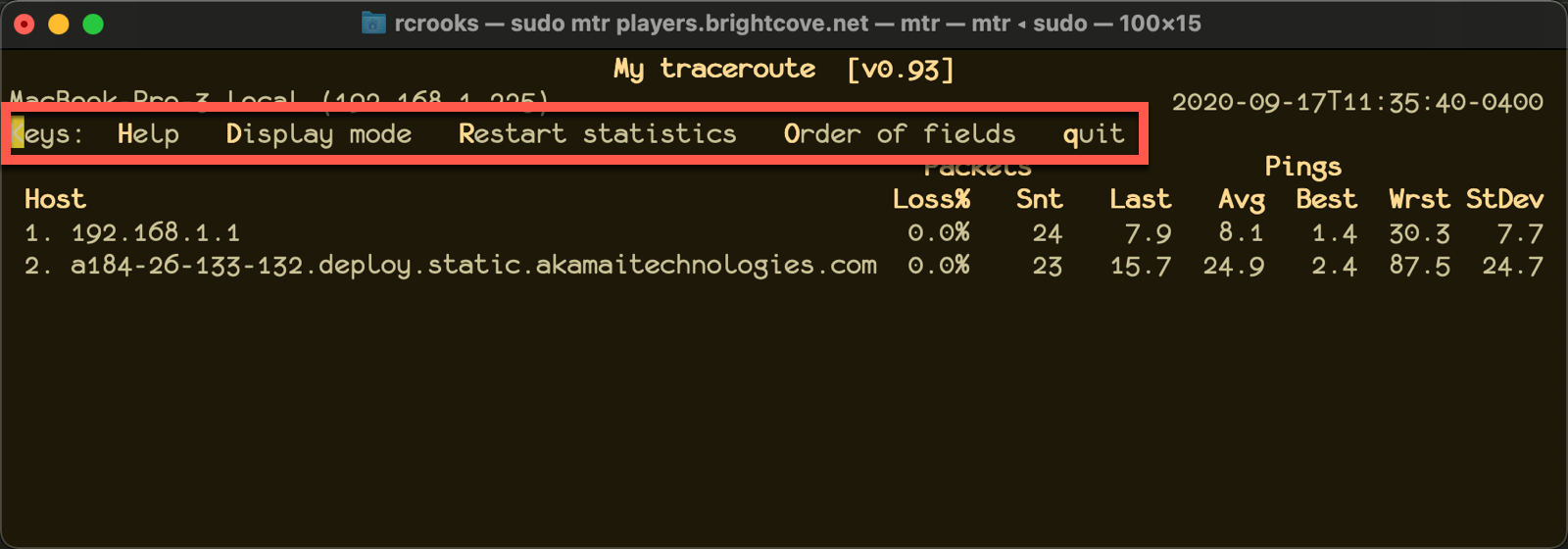Click the yellow minimize window button
Image resolution: width=1568 pixels, height=549 pixels.
click(x=59, y=24)
